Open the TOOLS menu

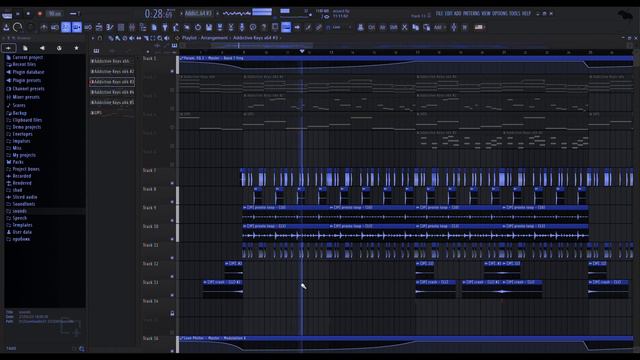(515, 13)
